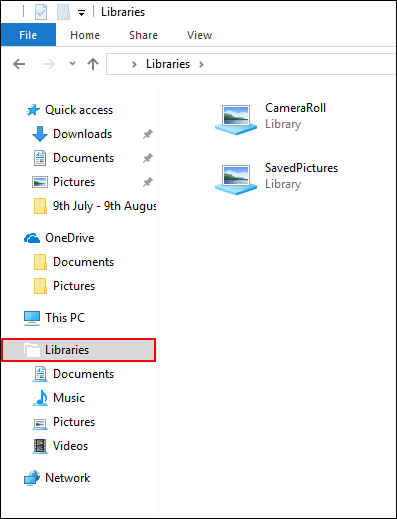Click the pin icon next to Downloads
This screenshot has width=397, height=519.
(148, 134)
